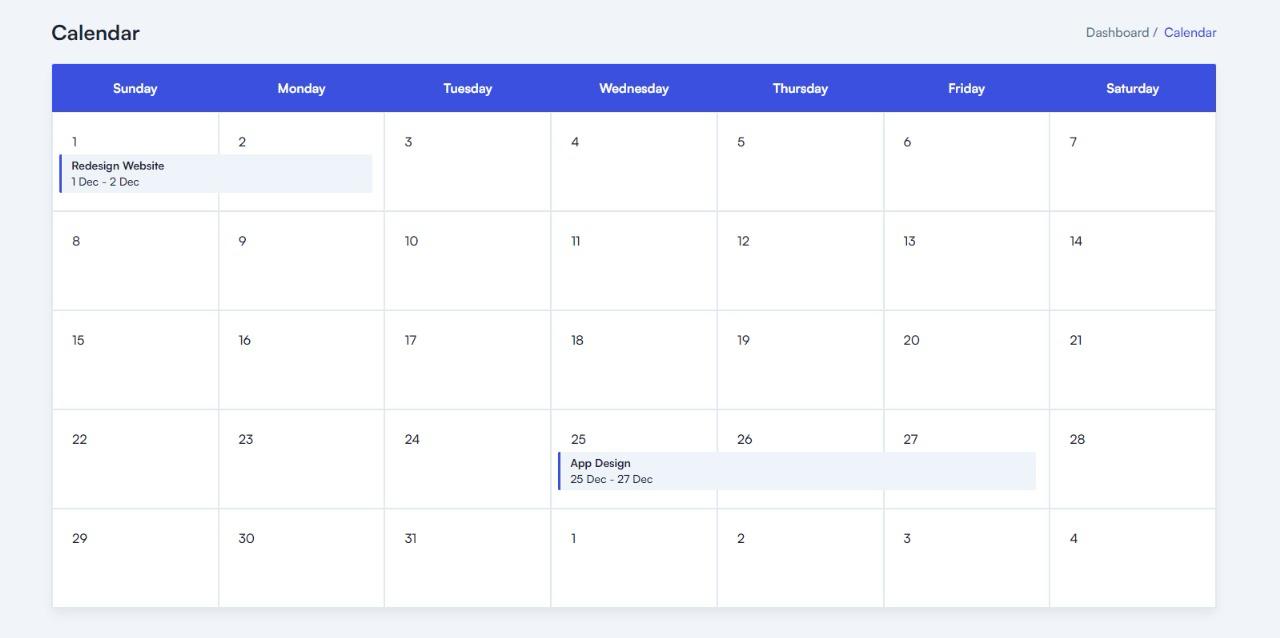Open the Redesign Website event

coord(216,174)
